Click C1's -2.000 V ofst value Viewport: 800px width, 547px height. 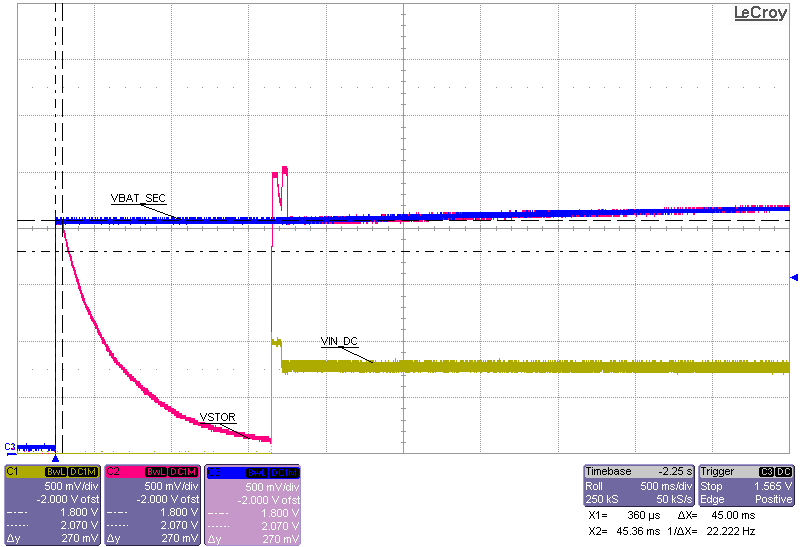(67, 499)
